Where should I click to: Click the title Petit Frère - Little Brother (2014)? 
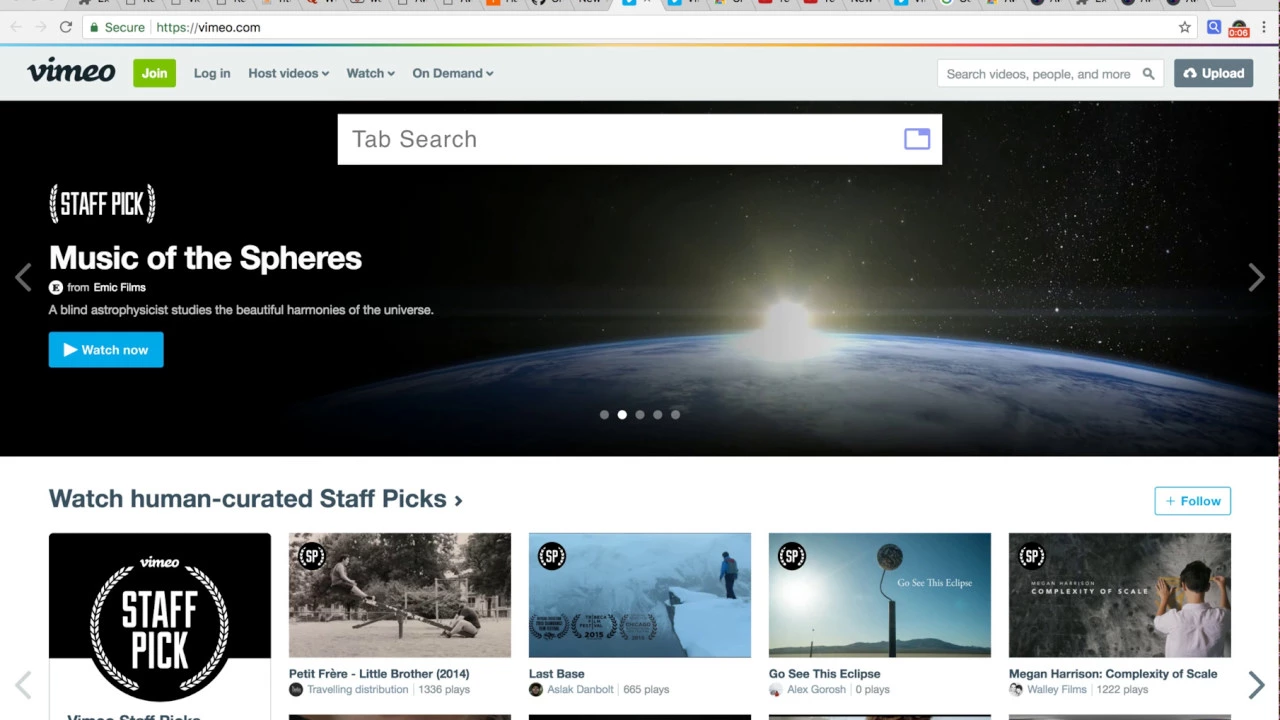tap(379, 674)
